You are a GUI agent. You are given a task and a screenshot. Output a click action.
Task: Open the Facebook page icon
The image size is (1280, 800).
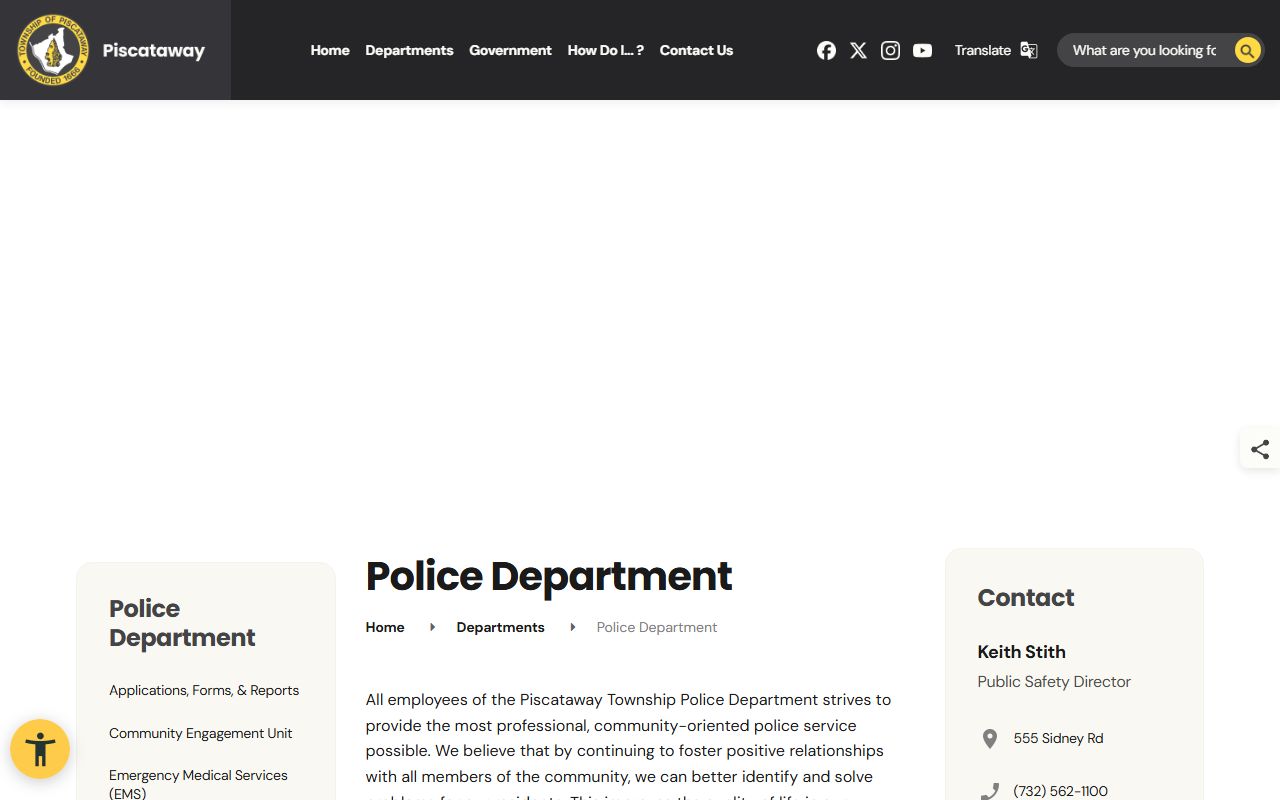click(826, 50)
